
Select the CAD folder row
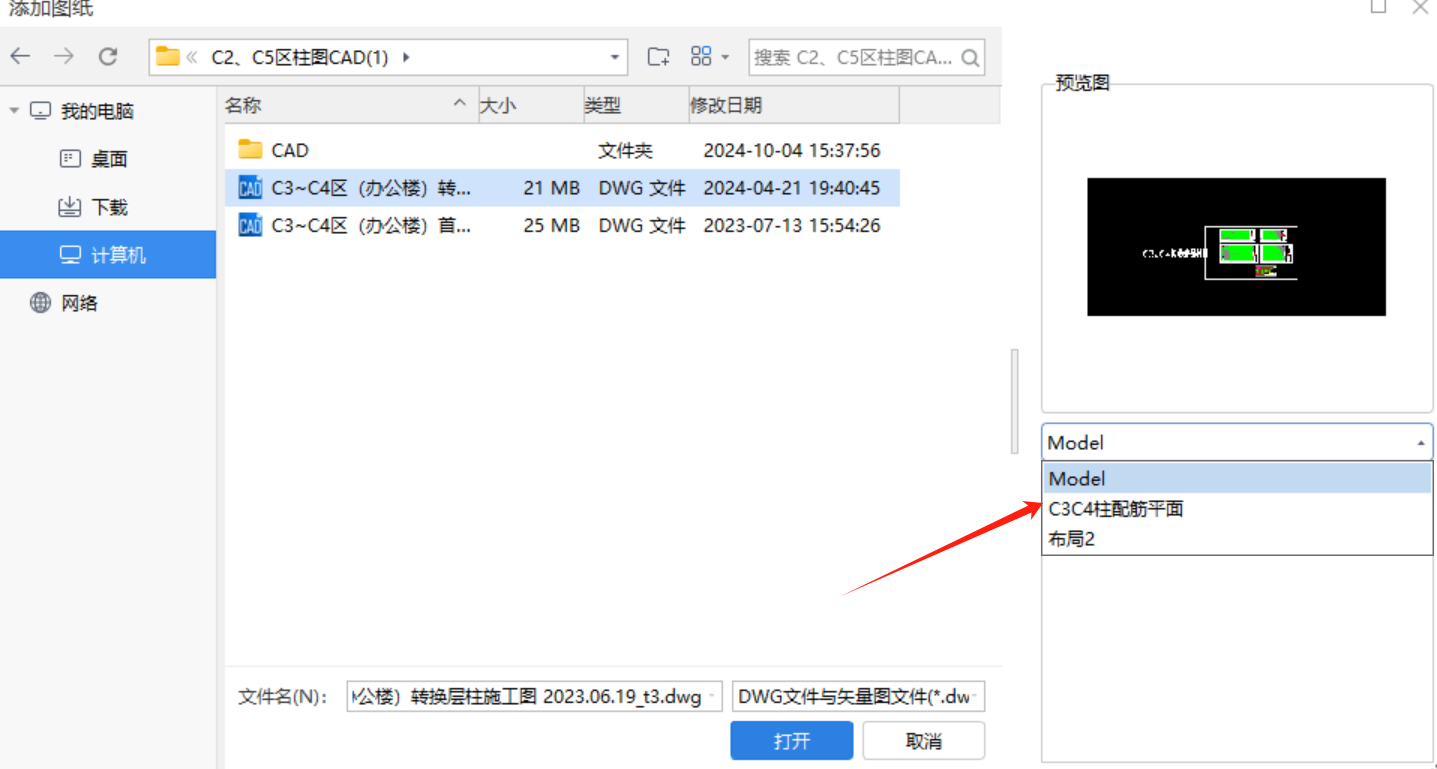[x=562, y=150]
